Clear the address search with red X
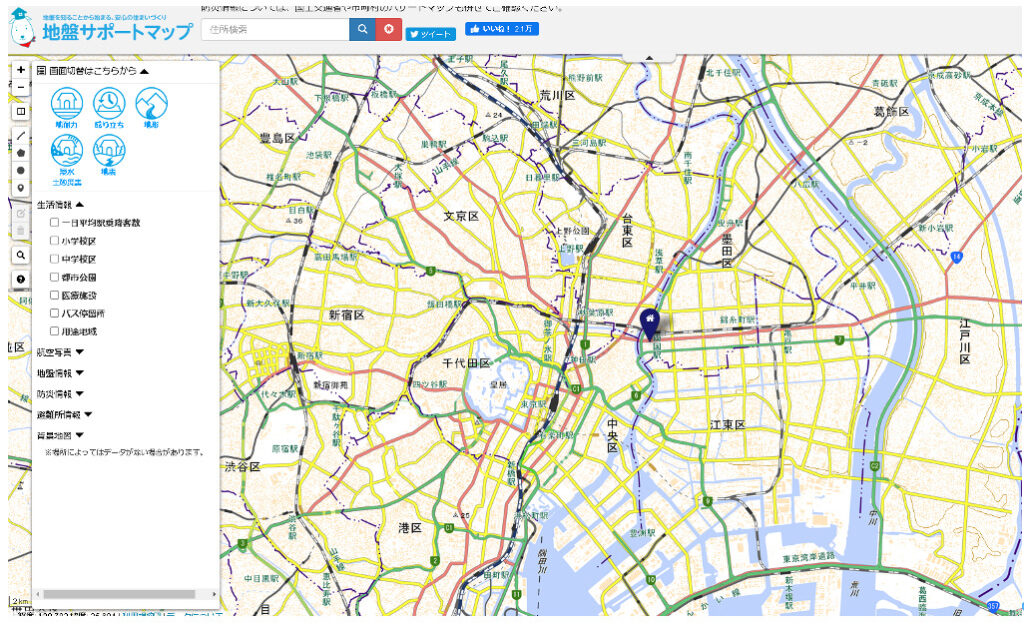This screenshot has width=1024, height=629. 389,30
